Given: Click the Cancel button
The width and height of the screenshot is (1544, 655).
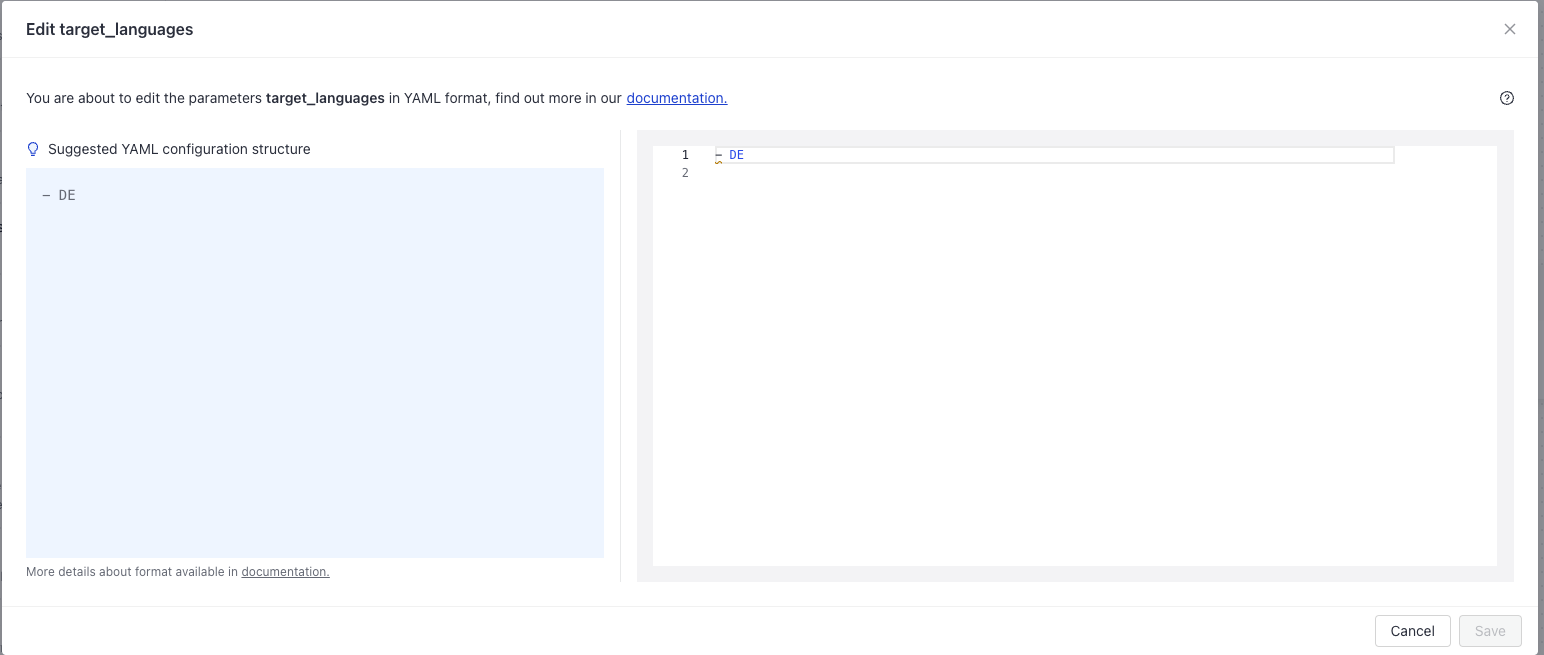Looking at the screenshot, I should (x=1412, y=630).
